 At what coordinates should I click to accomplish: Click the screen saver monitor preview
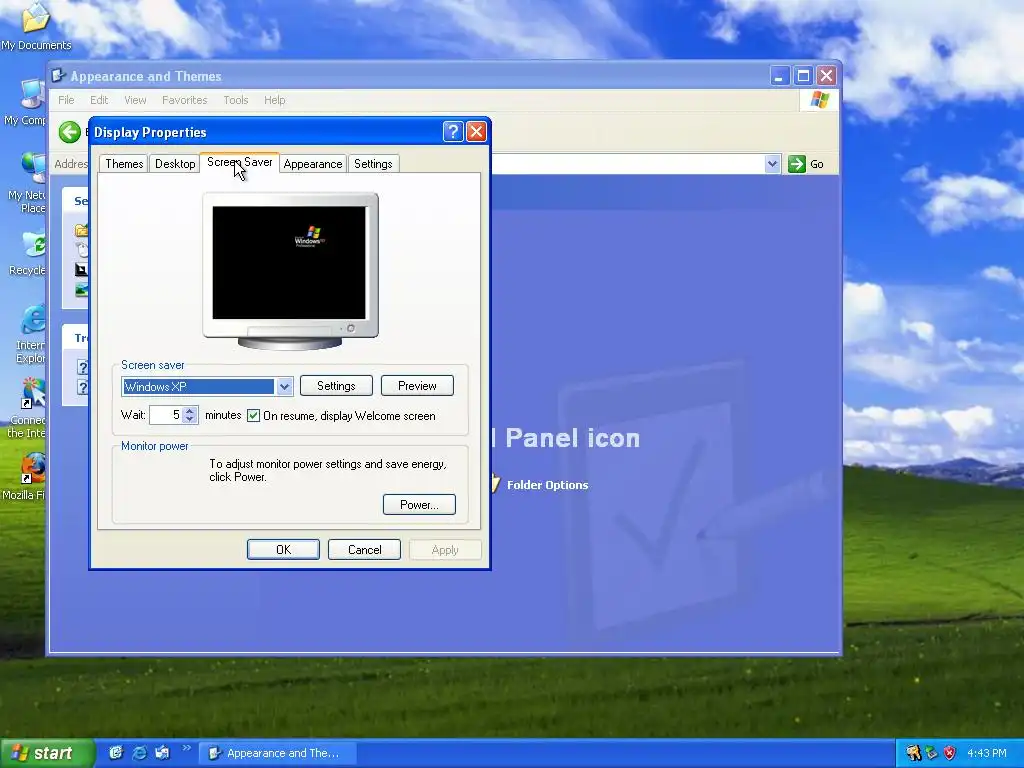pyautogui.click(x=289, y=263)
